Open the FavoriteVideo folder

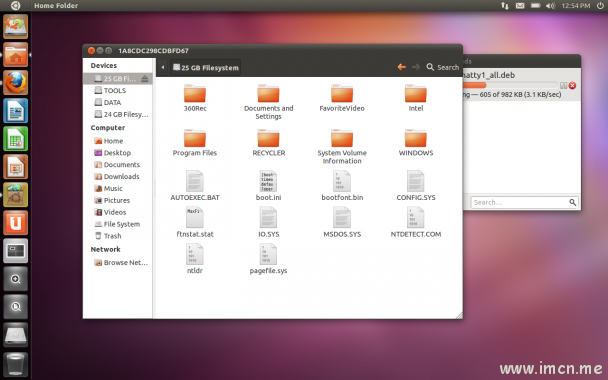pos(342,98)
